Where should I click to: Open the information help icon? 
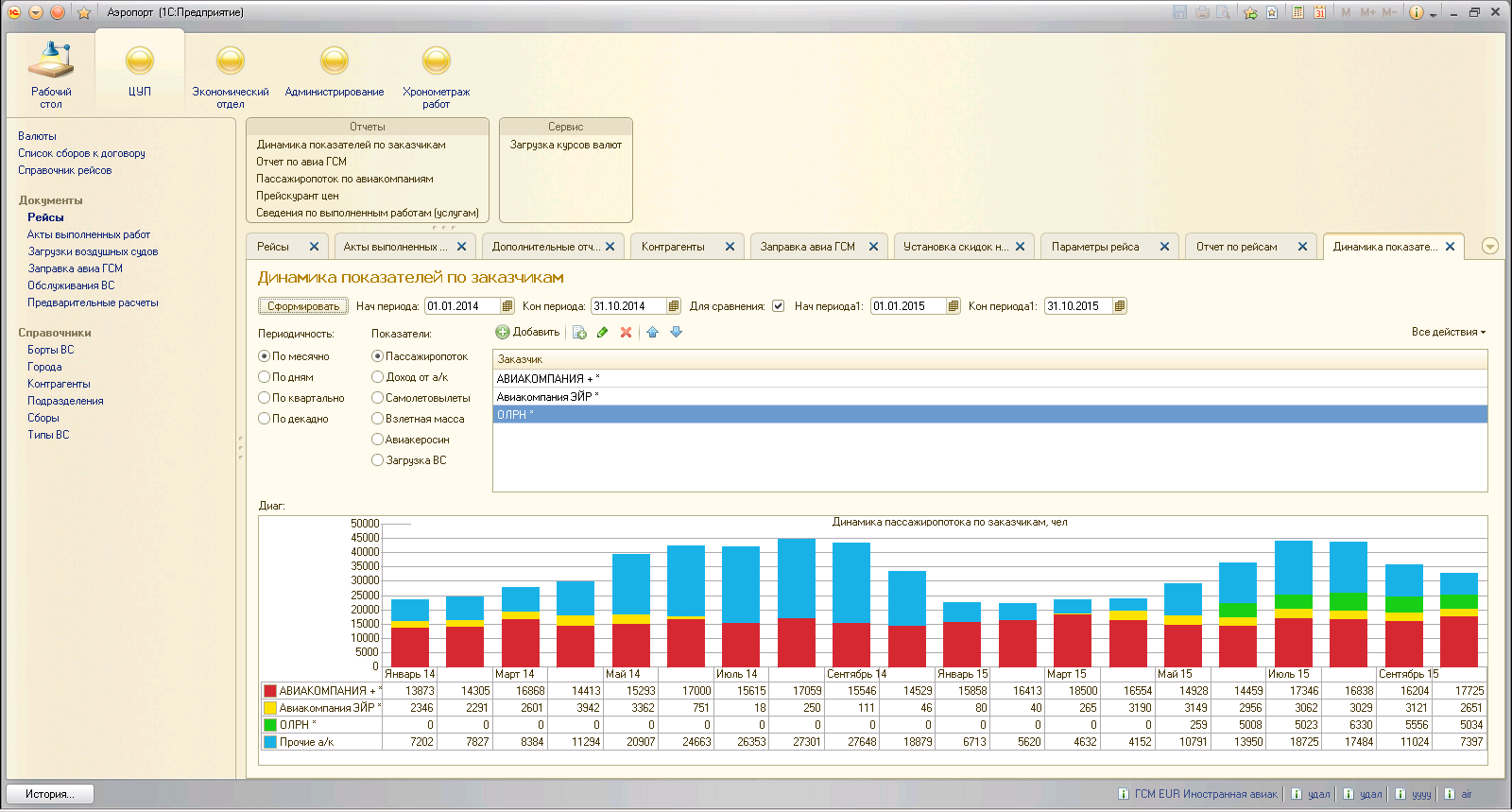click(1416, 12)
